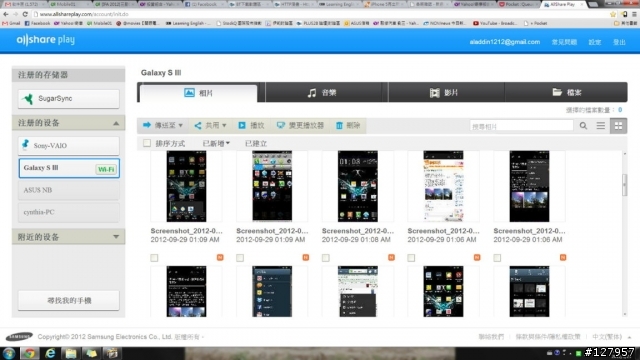The height and width of the screenshot is (360, 640).
Task: Select the AllShare Play browser tab
Action: (x=563, y=4)
